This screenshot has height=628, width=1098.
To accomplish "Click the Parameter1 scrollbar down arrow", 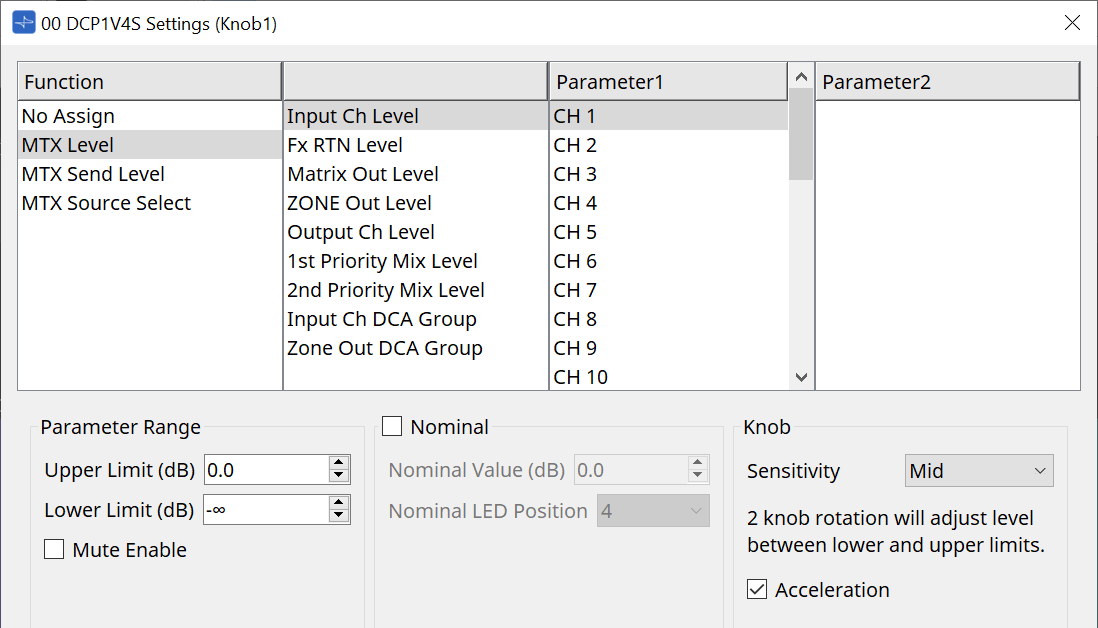I will 801,377.
